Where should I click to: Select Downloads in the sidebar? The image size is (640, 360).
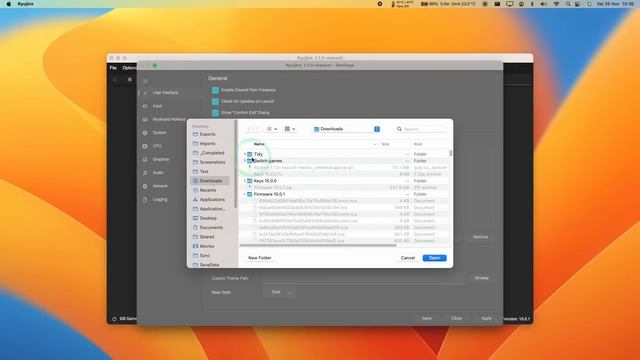(210, 181)
